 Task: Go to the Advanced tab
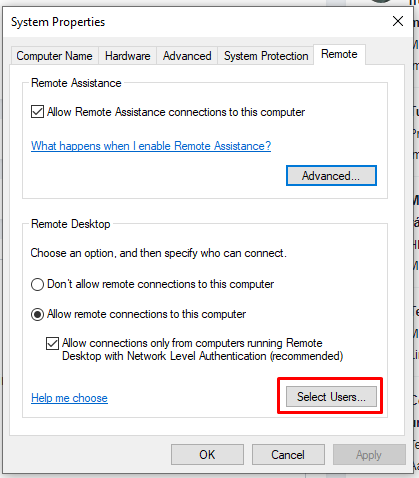point(187,56)
